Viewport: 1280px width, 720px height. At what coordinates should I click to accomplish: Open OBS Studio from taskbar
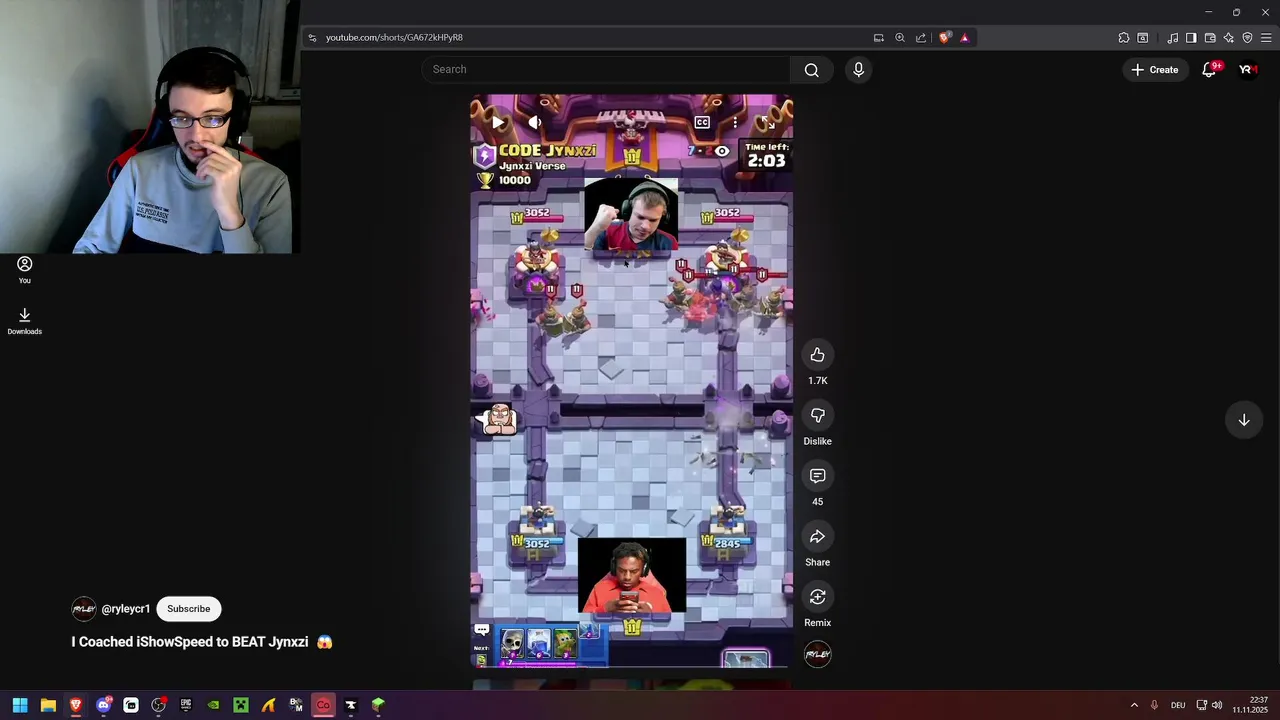click(x=158, y=705)
